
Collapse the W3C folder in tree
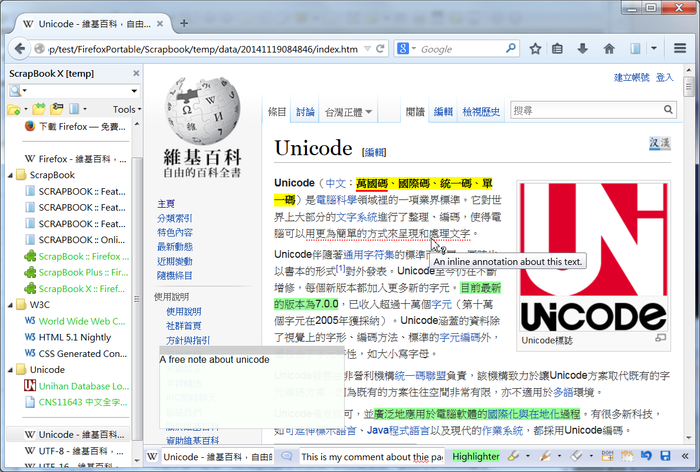[x=10, y=305]
